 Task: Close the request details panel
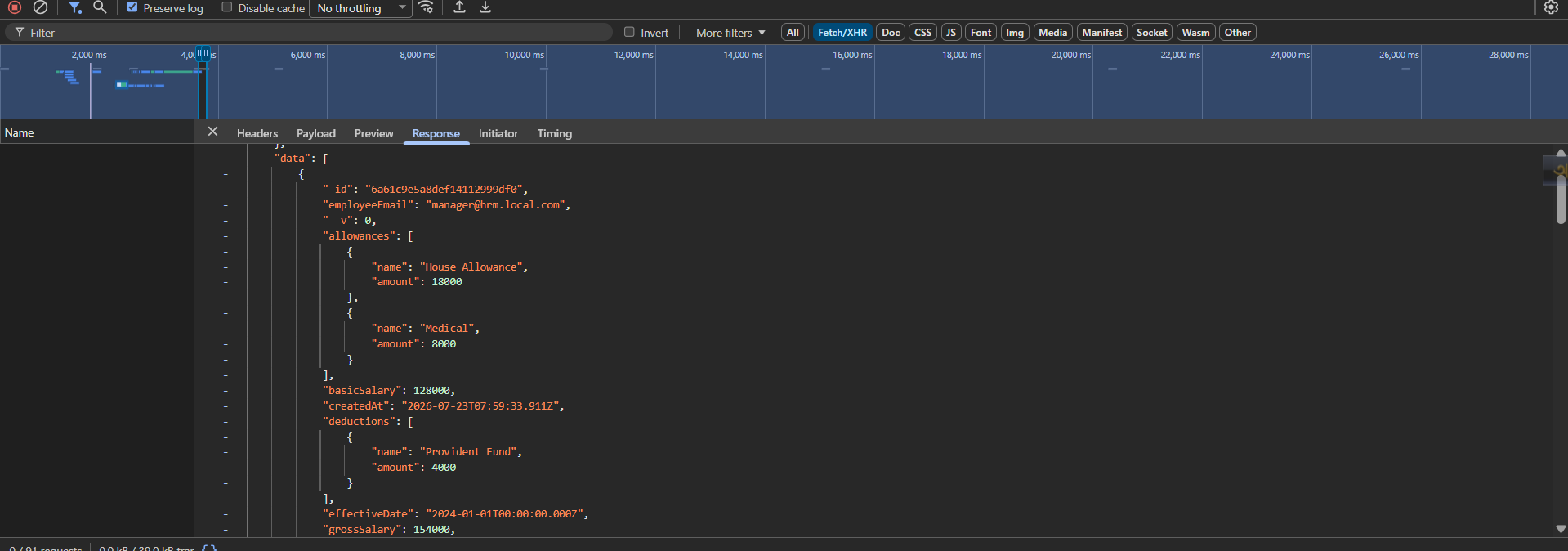tap(212, 132)
